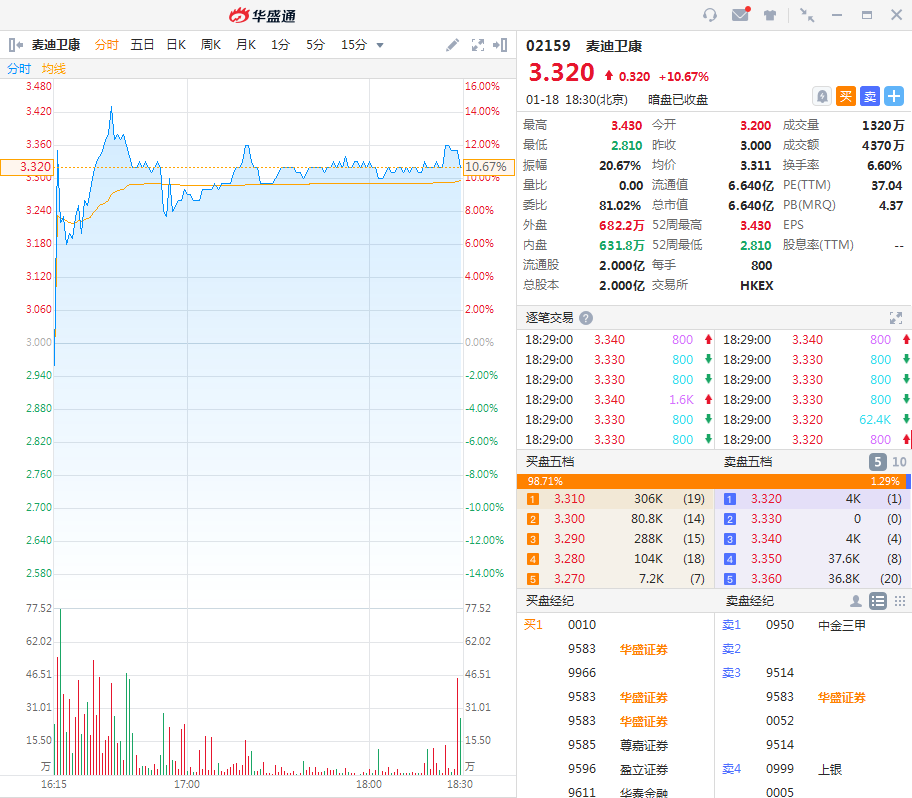Collapse the left panel icon beside 麦迪卫康

point(16,45)
